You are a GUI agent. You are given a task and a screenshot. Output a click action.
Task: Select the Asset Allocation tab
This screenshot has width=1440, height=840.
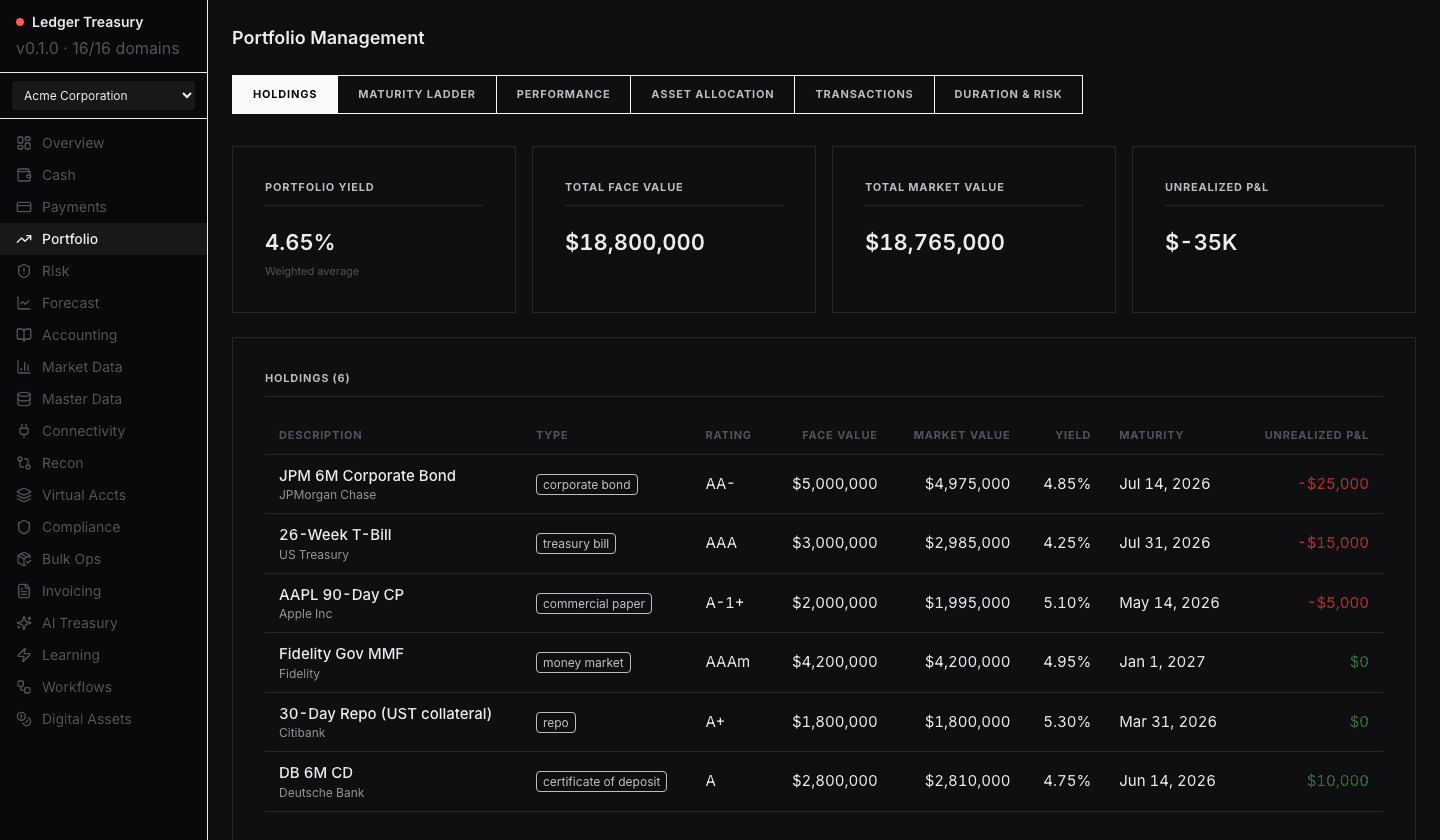[x=712, y=94]
